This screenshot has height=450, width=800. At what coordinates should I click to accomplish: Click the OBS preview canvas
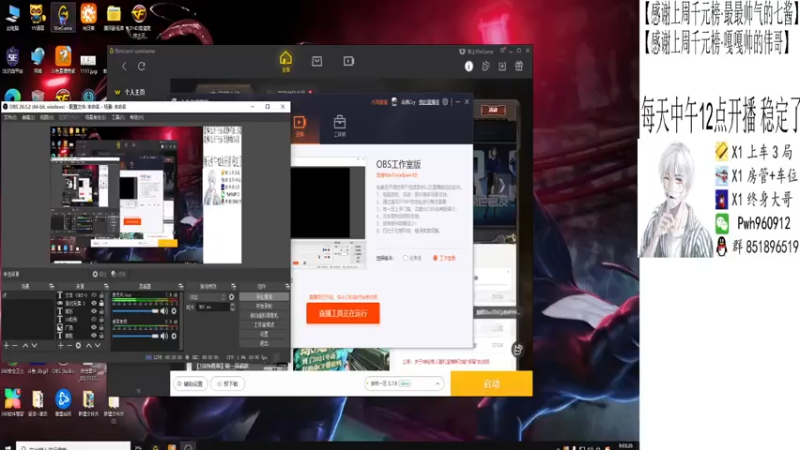click(145, 195)
